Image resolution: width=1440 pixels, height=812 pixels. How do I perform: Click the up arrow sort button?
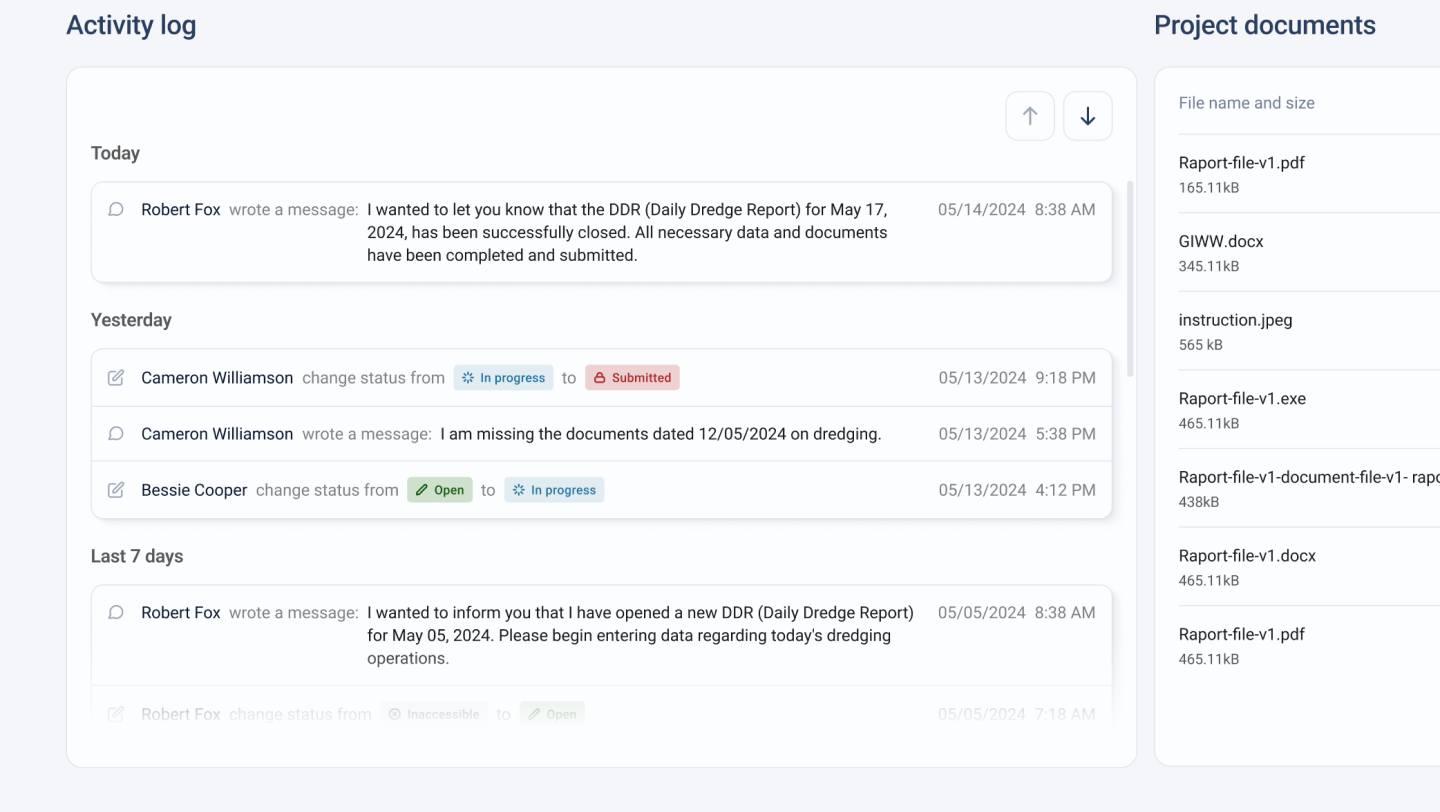[x=1030, y=116]
